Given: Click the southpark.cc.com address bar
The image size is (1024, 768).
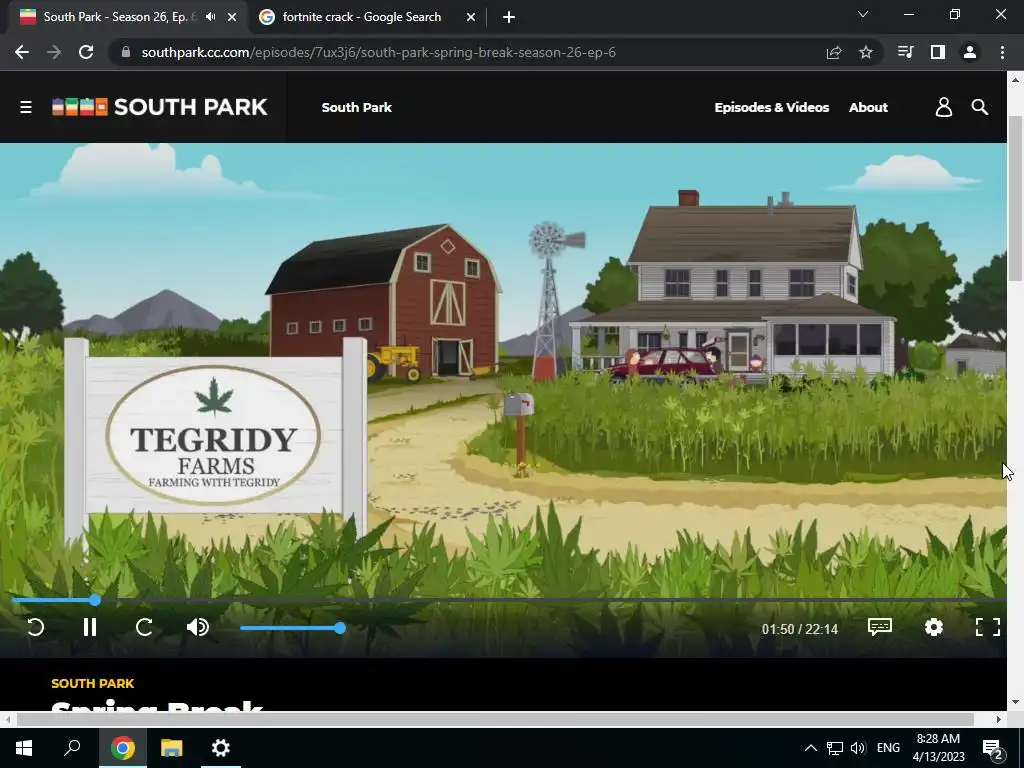Looking at the screenshot, I should tap(379, 52).
